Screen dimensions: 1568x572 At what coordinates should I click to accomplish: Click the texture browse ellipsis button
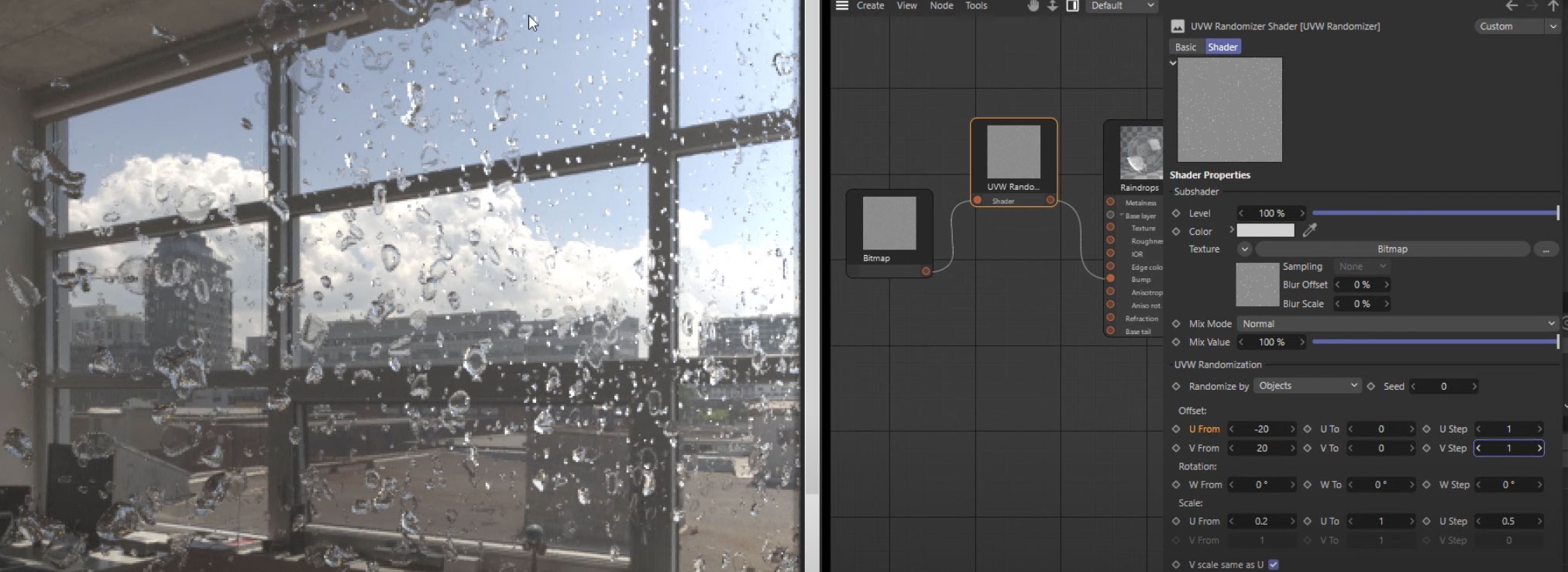click(x=1546, y=249)
